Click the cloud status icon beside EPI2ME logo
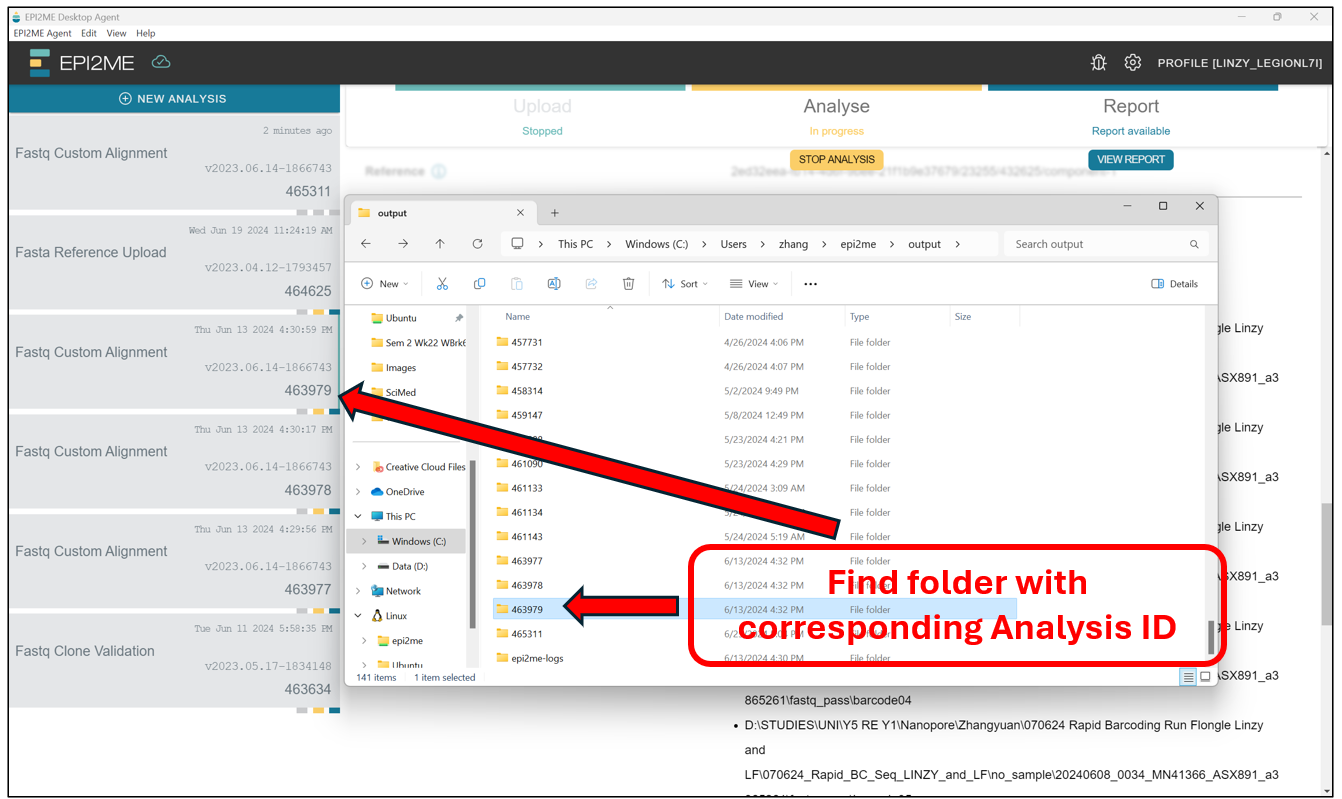 (161, 62)
